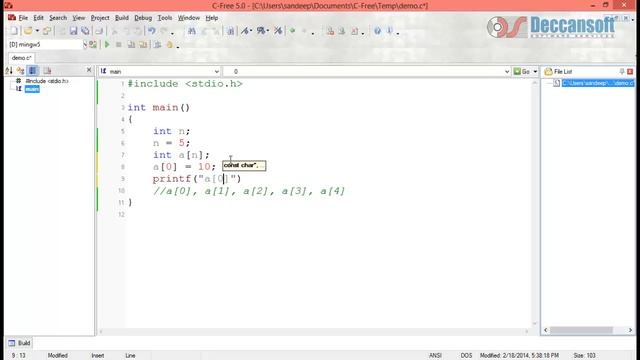This screenshot has width=640, height=360.
Task: Open the View menu
Action: (79, 18)
